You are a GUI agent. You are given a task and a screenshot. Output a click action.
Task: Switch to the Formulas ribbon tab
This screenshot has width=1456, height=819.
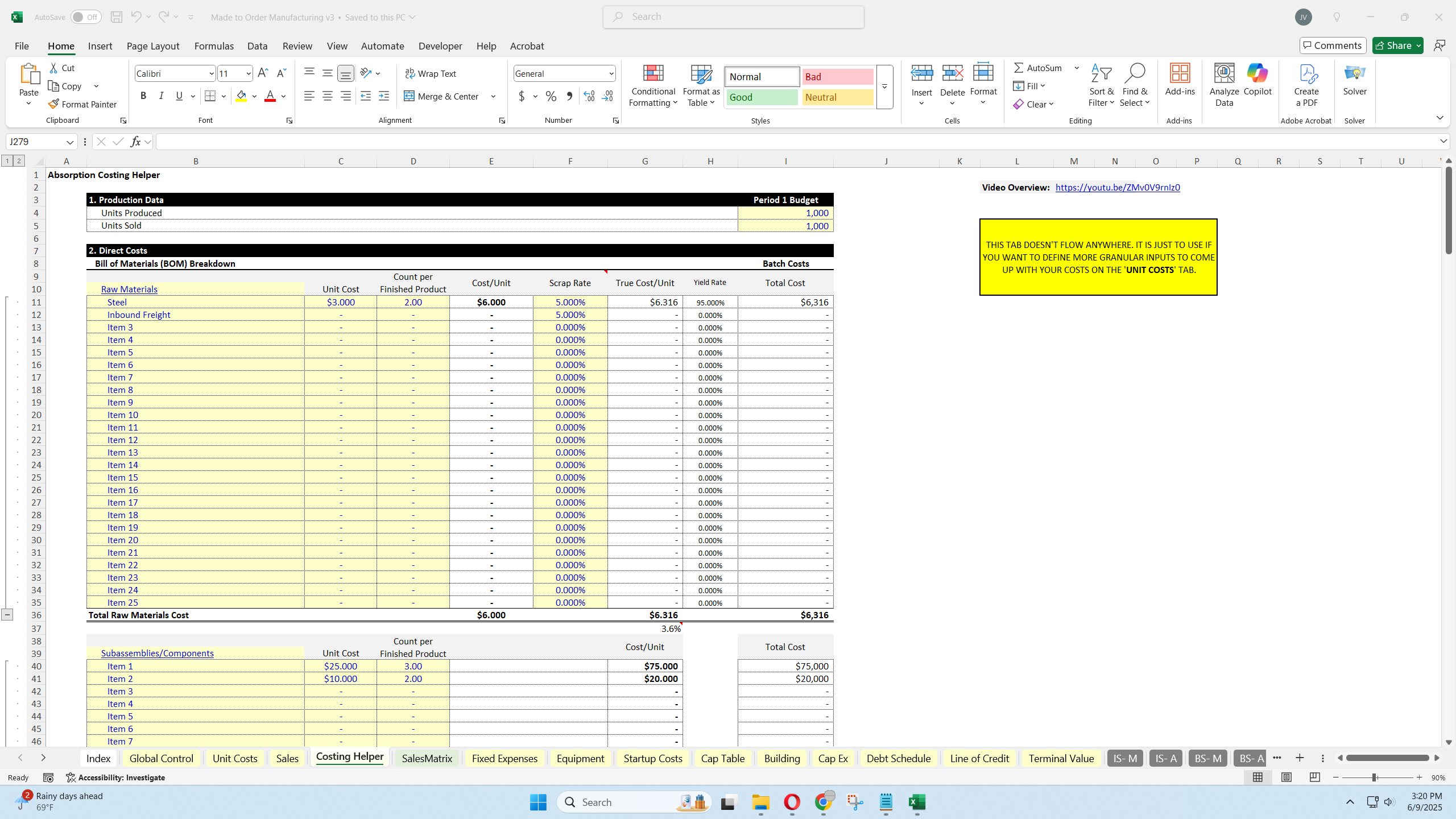(x=214, y=45)
